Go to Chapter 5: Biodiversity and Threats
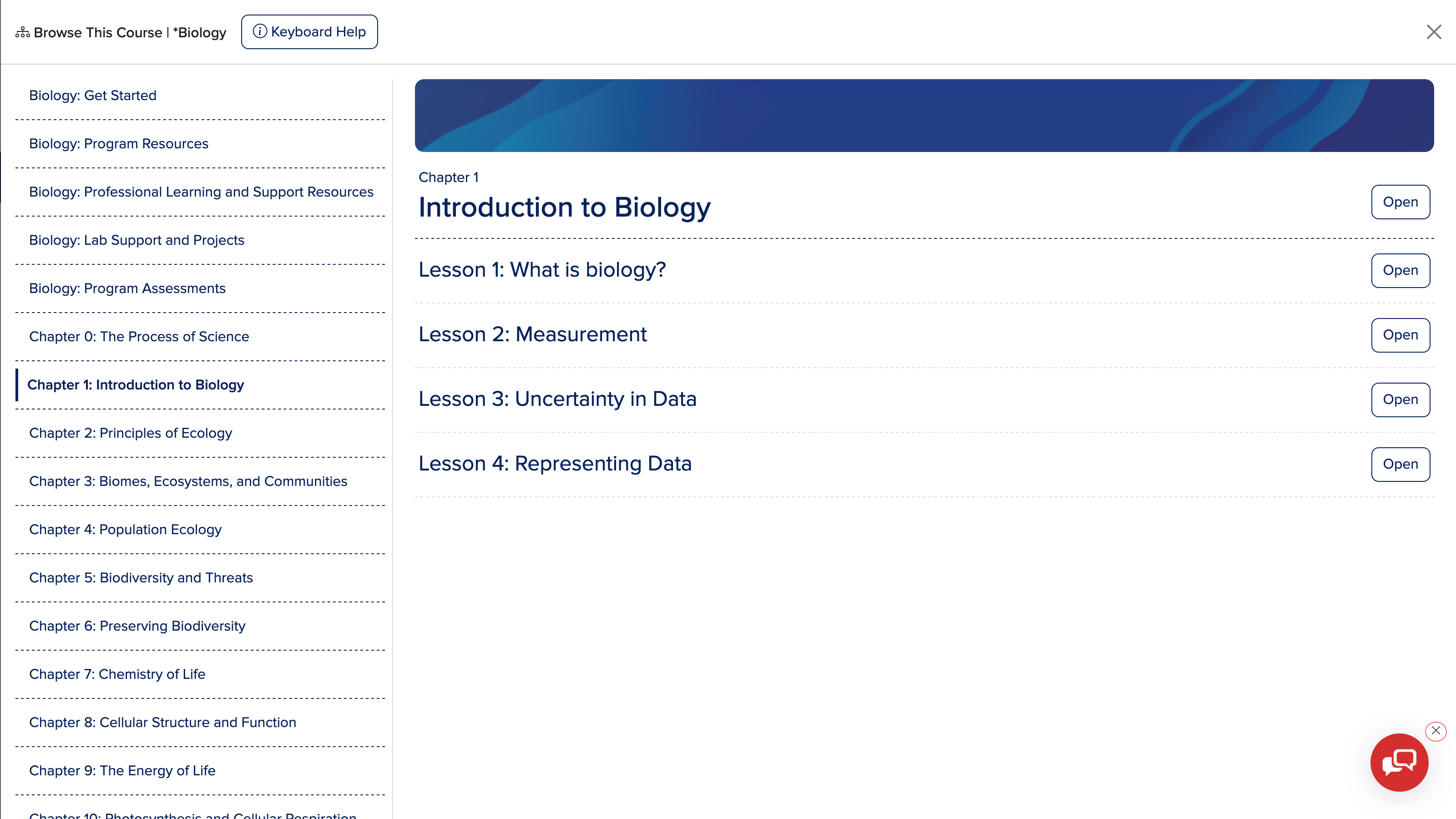The height and width of the screenshot is (819, 1456). coord(141,578)
